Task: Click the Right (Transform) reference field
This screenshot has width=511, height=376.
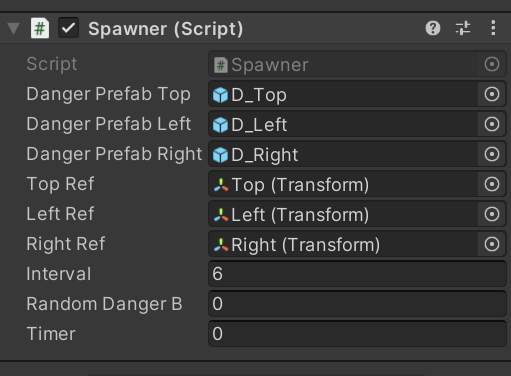Action: [343, 244]
